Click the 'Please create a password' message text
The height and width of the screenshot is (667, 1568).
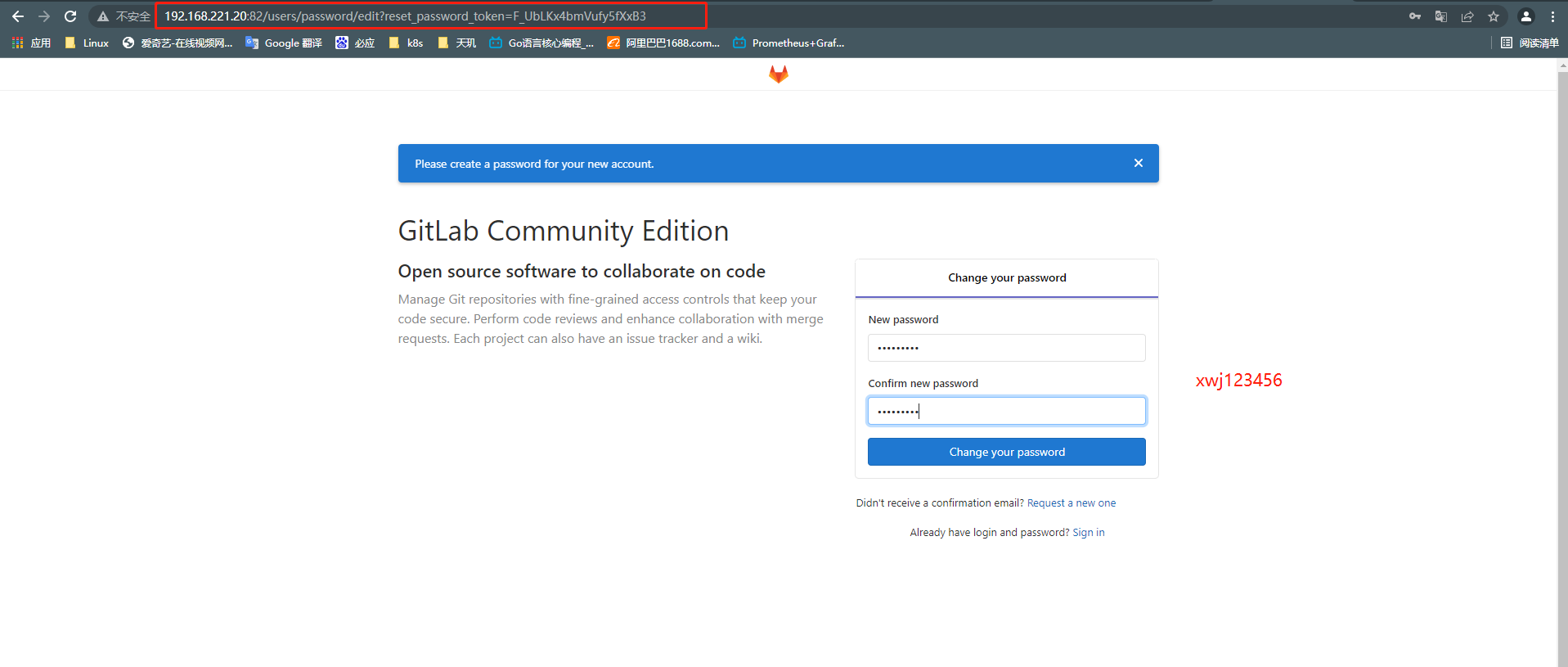pyautogui.click(x=534, y=164)
